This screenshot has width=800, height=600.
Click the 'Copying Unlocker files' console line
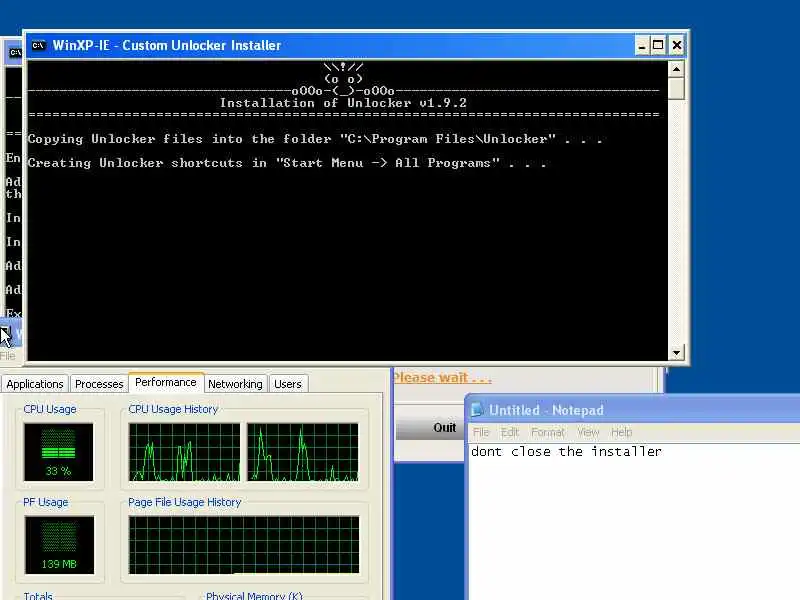(x=315, y=139)
